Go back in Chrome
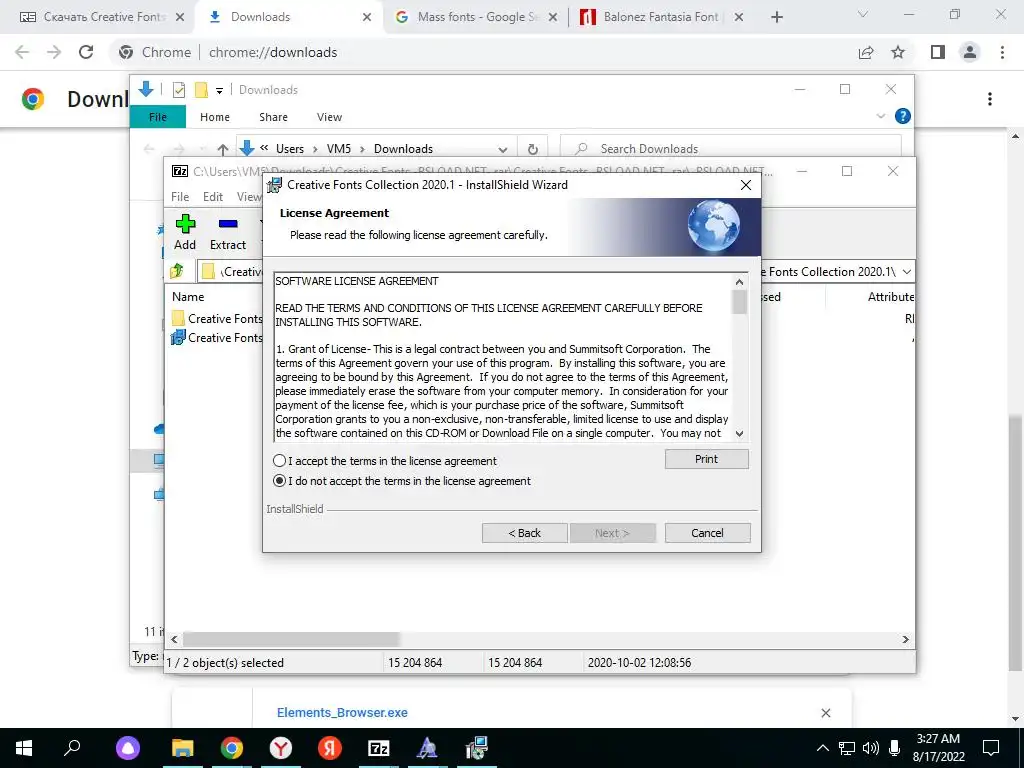The height and width of the screenshot is (768, 1024). pyautogui.click(x=22, y=52)
